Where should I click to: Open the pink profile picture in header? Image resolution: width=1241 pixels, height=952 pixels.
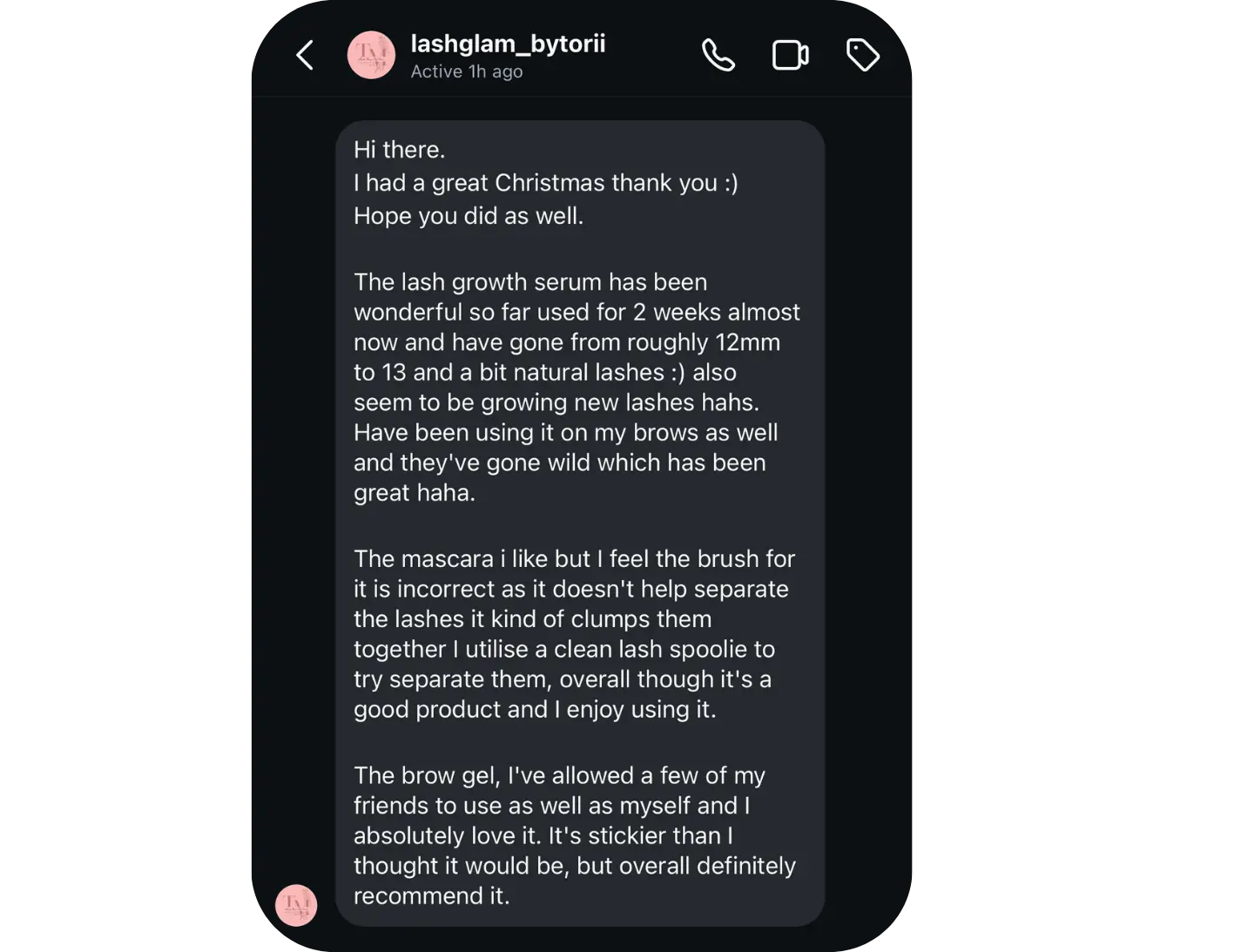point(371,56)
